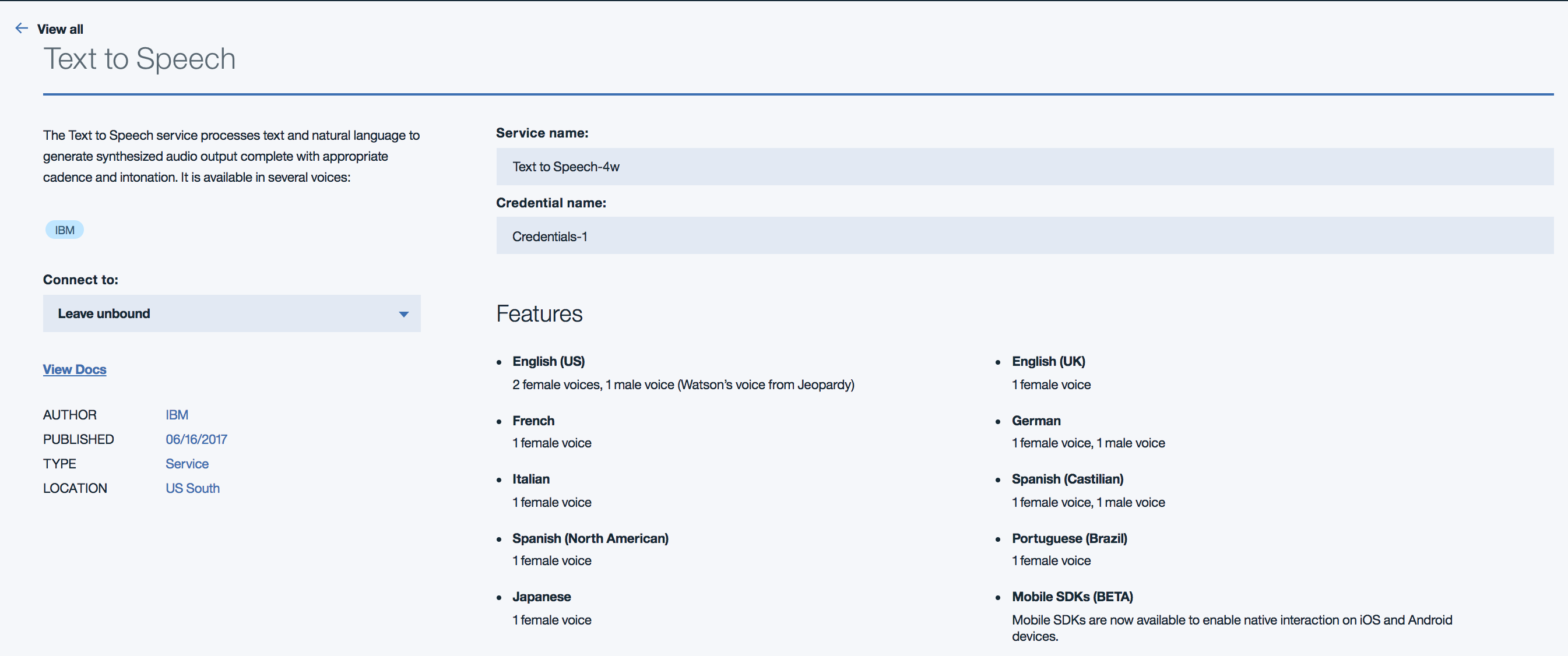Screen dimensions: 1568x656
Task: Click the Mobile SDKs availability description text
Action: (x=1232, y=628)
